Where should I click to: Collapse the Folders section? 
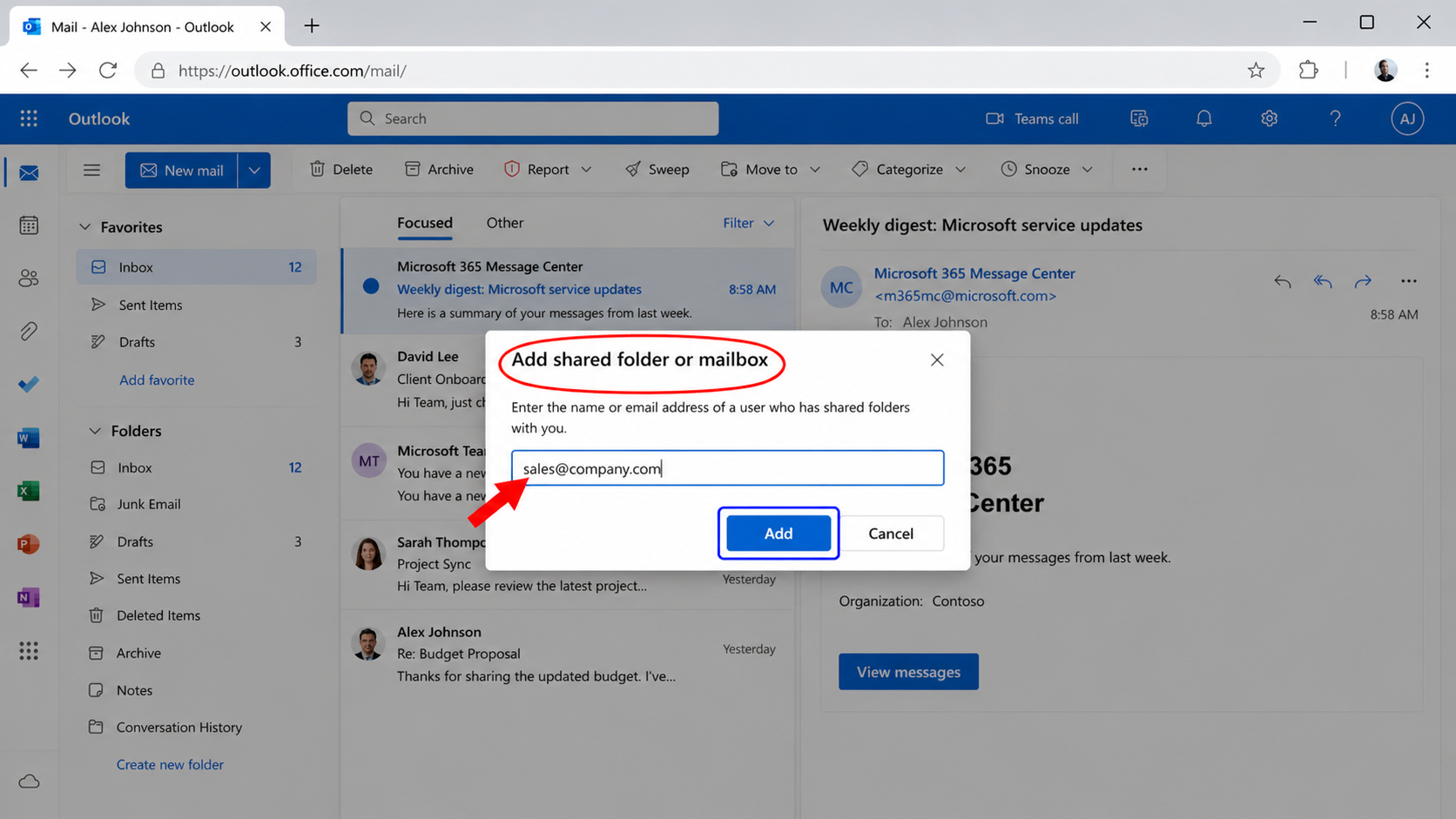(95, 431)
